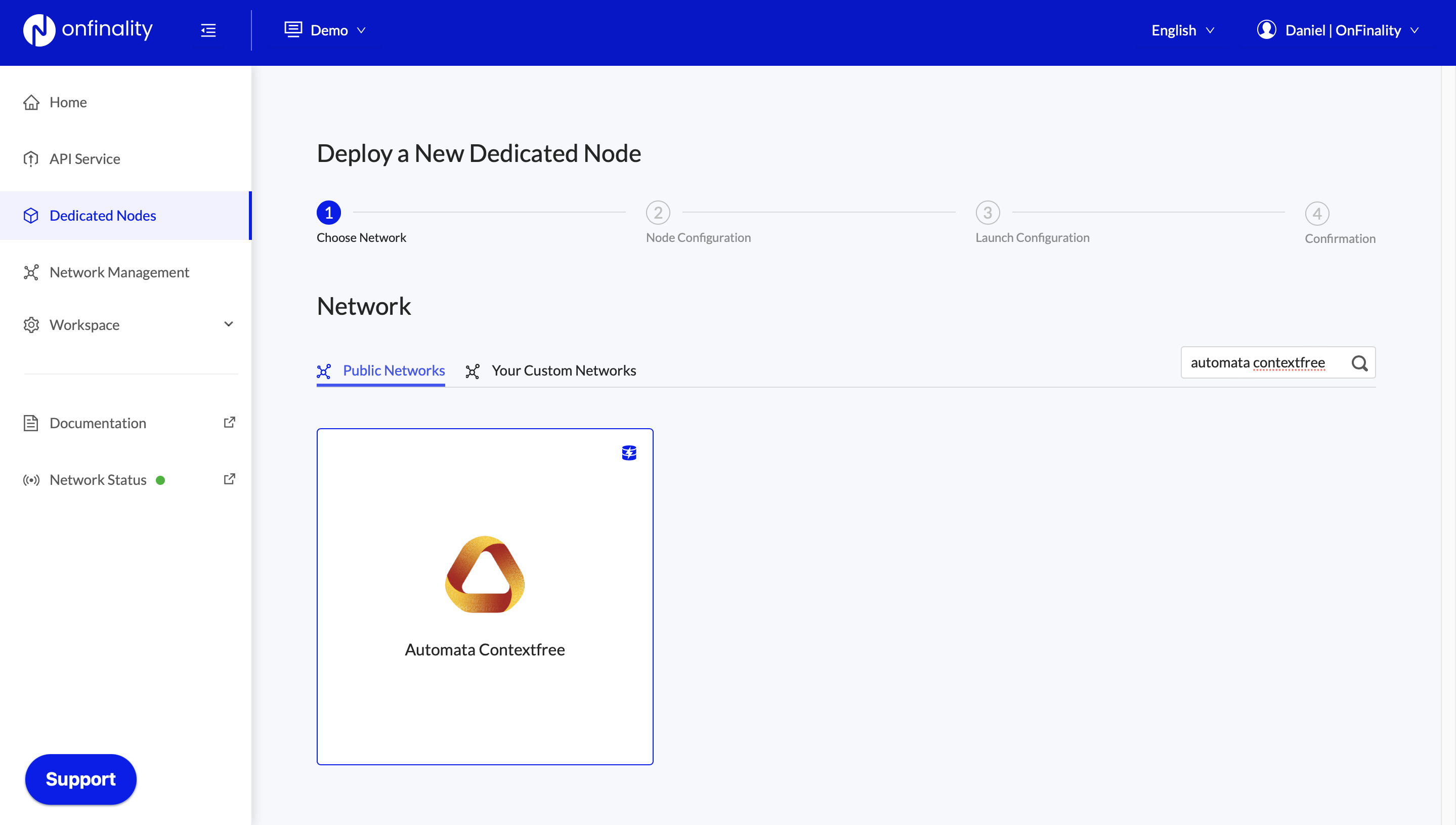Click the network search input field

point(1263,362)
